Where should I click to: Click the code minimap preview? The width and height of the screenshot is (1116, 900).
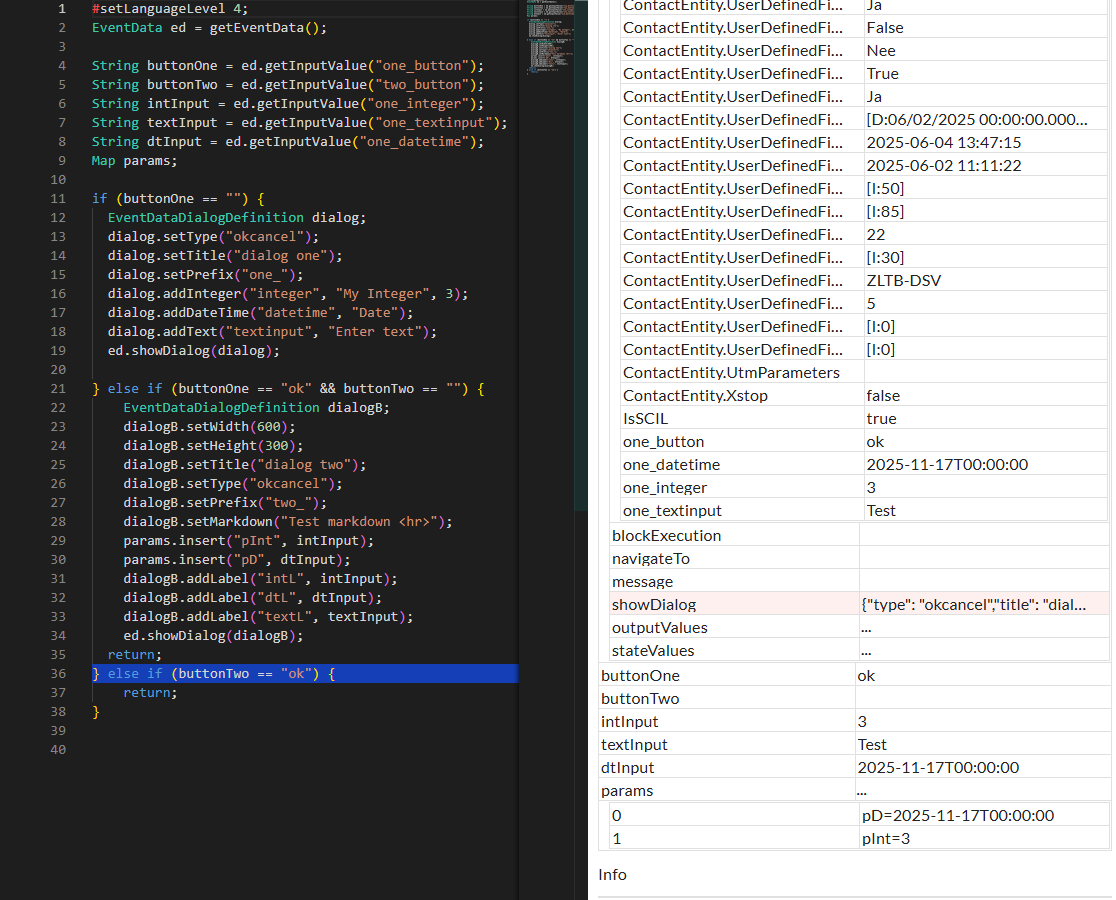(548, 40)
